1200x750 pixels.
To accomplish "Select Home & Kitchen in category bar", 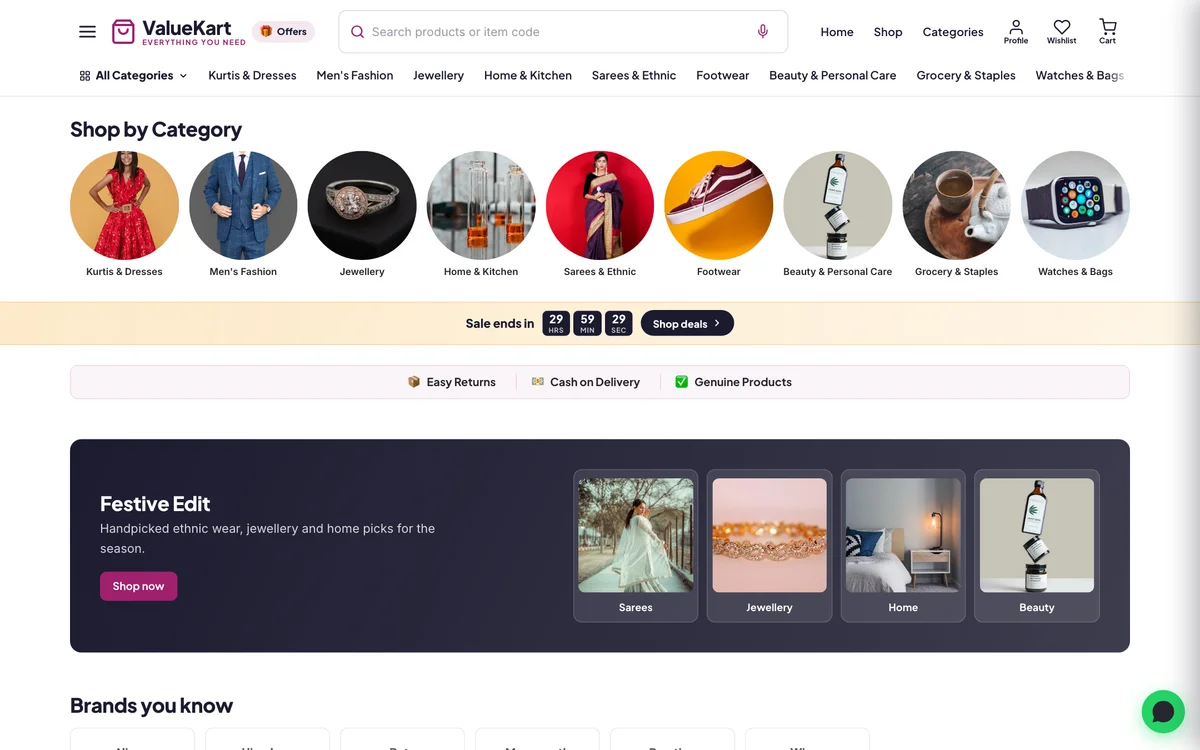I will point(528,75).
